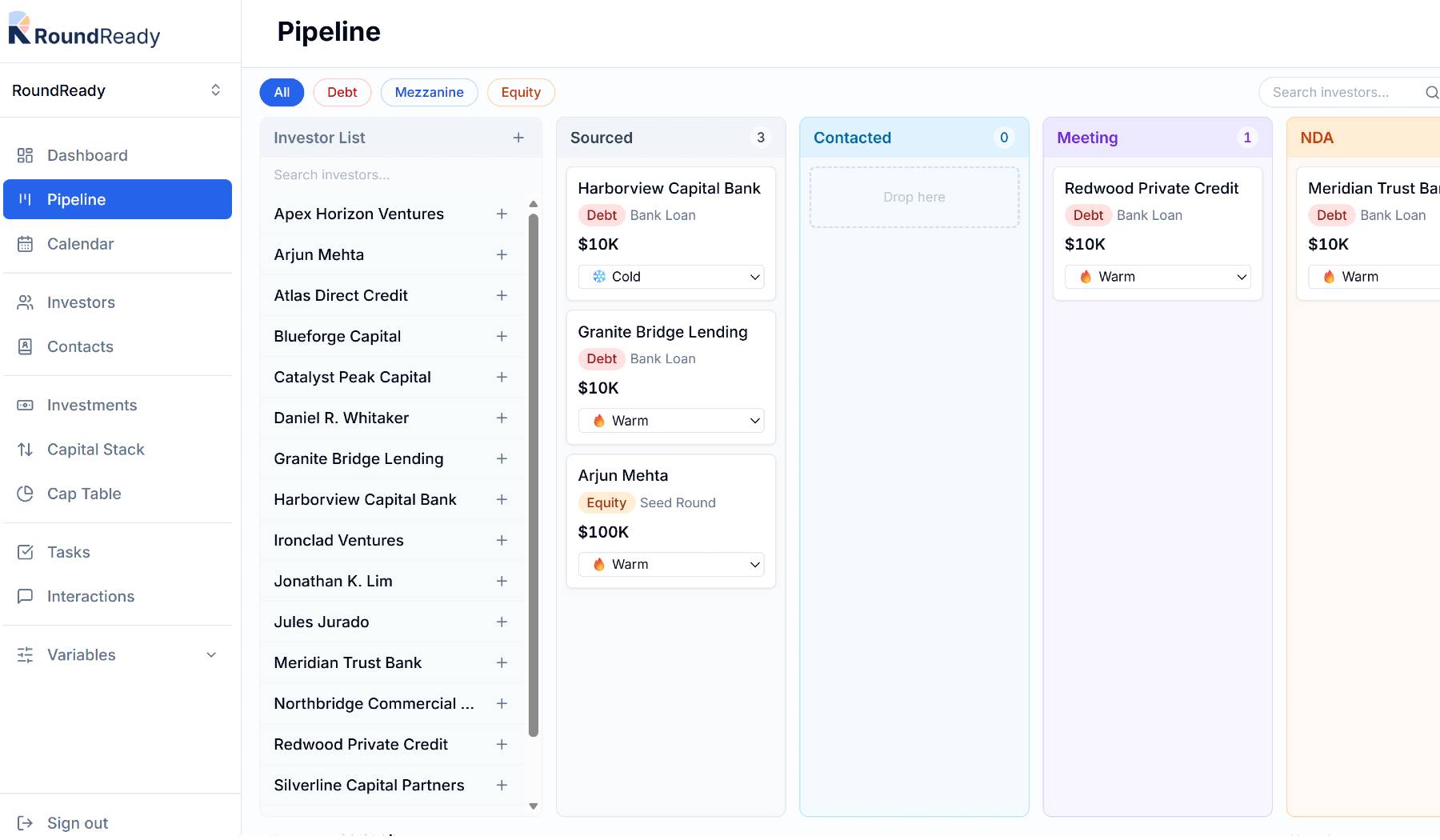Add Daniel R. Whitaker with plus
The height and width of the screenshot is (840, 1440).
[x=502, y=418]
